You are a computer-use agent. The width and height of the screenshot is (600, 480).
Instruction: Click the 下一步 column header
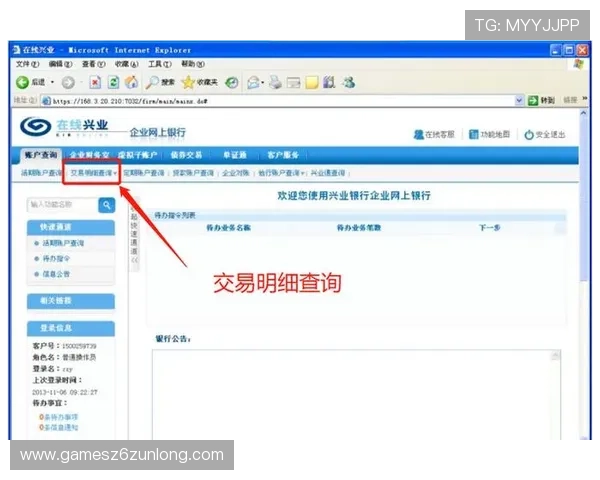pos(490,228)
